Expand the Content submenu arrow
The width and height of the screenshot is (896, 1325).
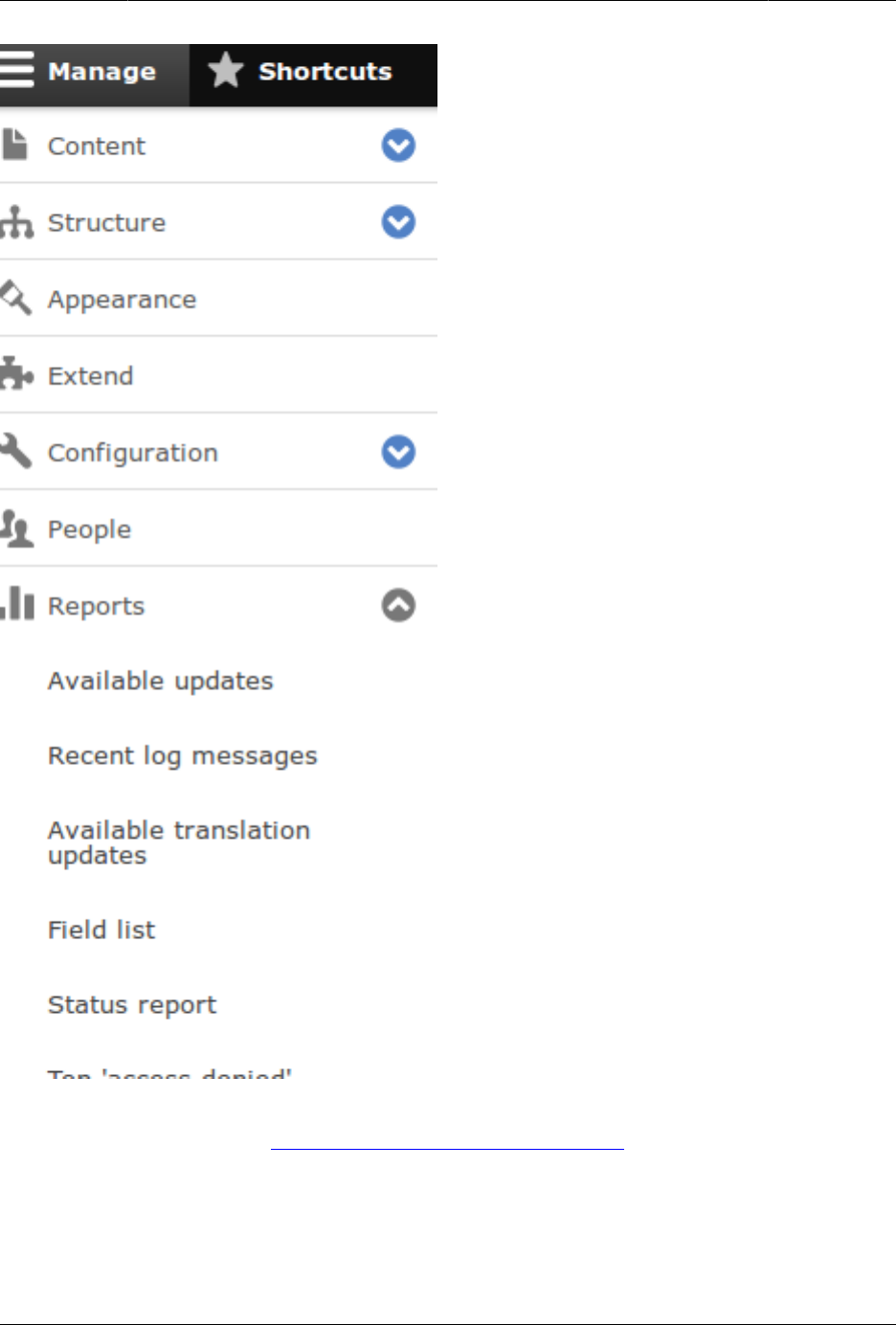point(398,146)
